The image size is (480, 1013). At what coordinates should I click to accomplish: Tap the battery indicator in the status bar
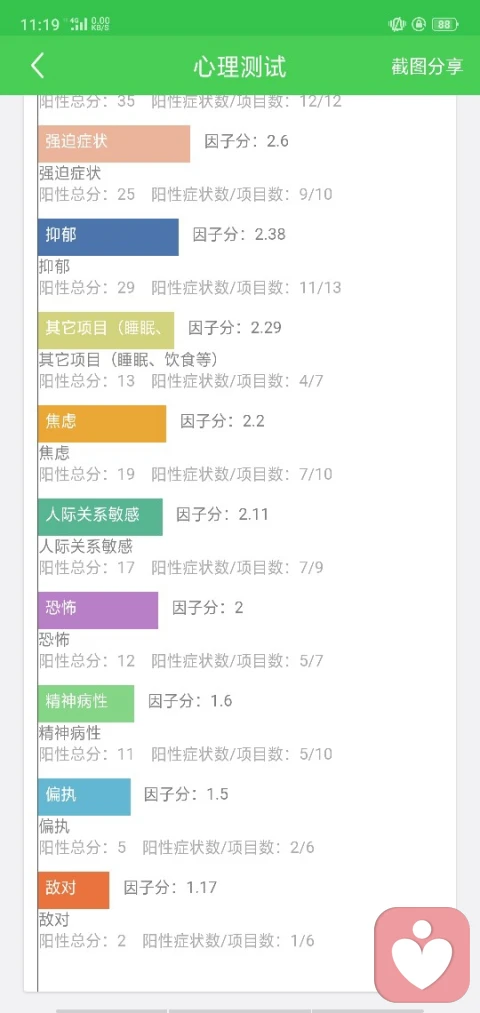point(444,25)
